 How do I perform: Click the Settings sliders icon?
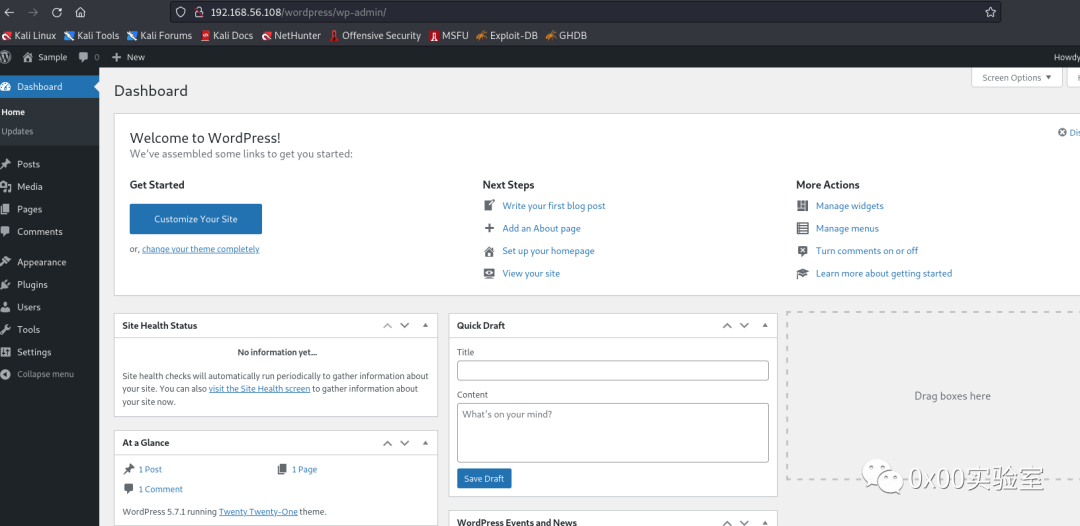tap(6, 352)
